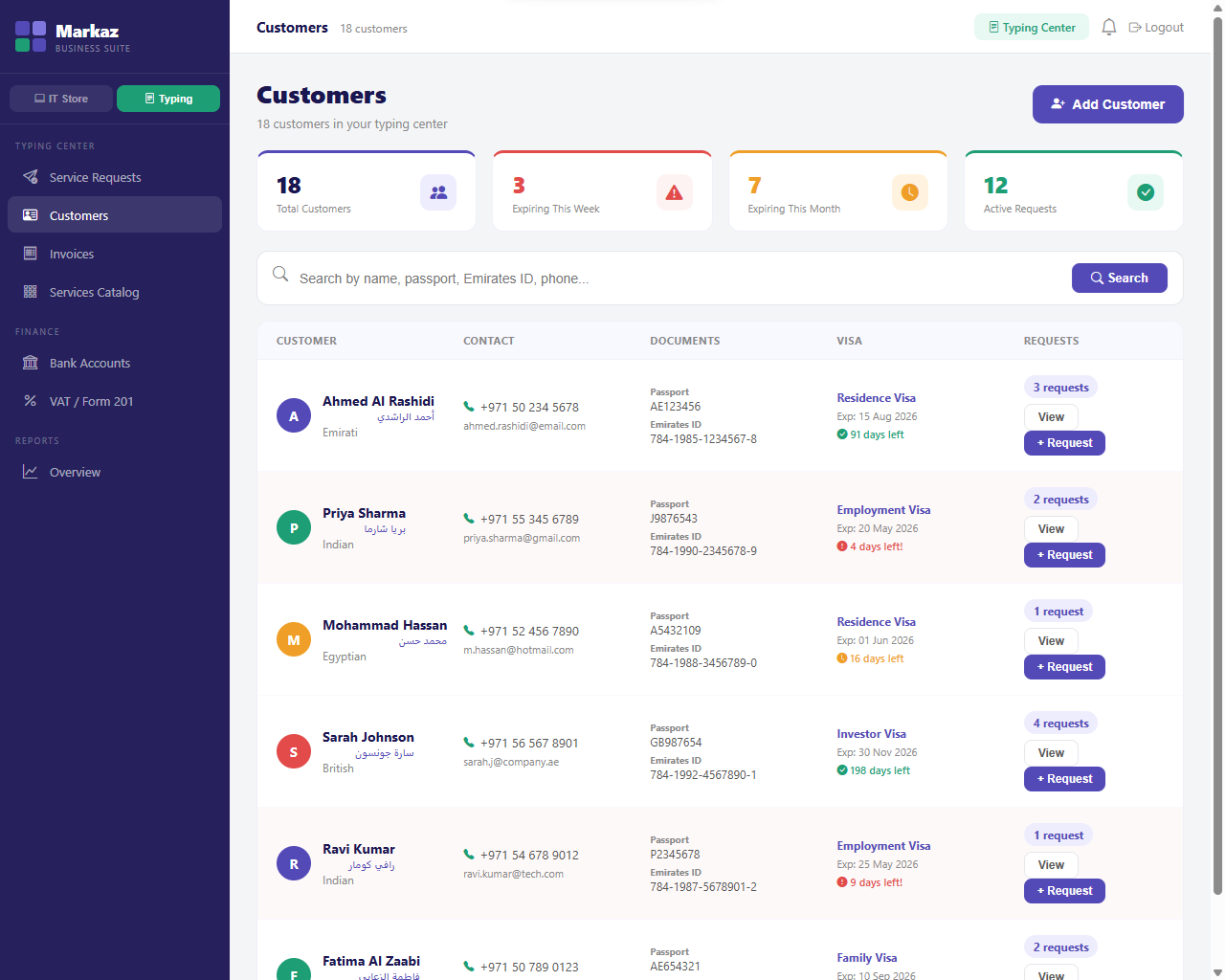The image size is (1225, 980).
Task: Click Sarah Johnson's 4 requests badge
Action: point(1060,724)
